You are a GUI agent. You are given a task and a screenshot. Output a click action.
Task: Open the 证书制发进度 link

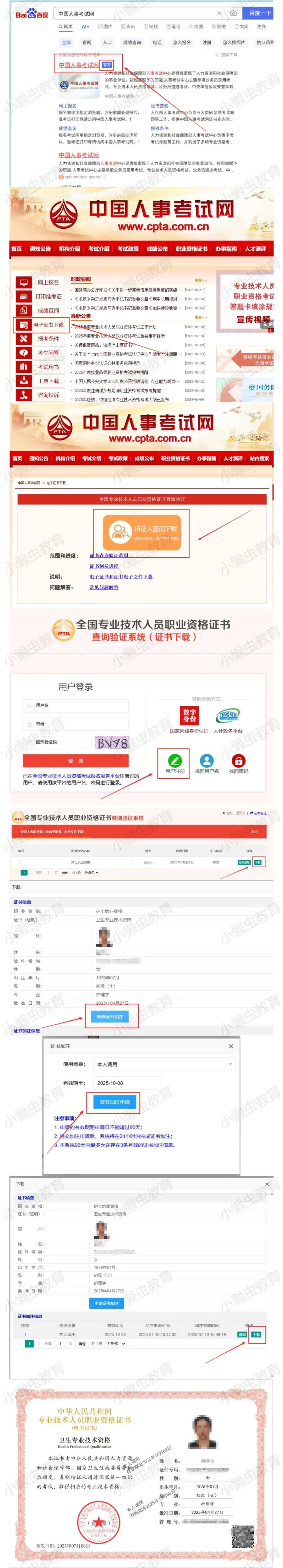click(x=104, y=566)
